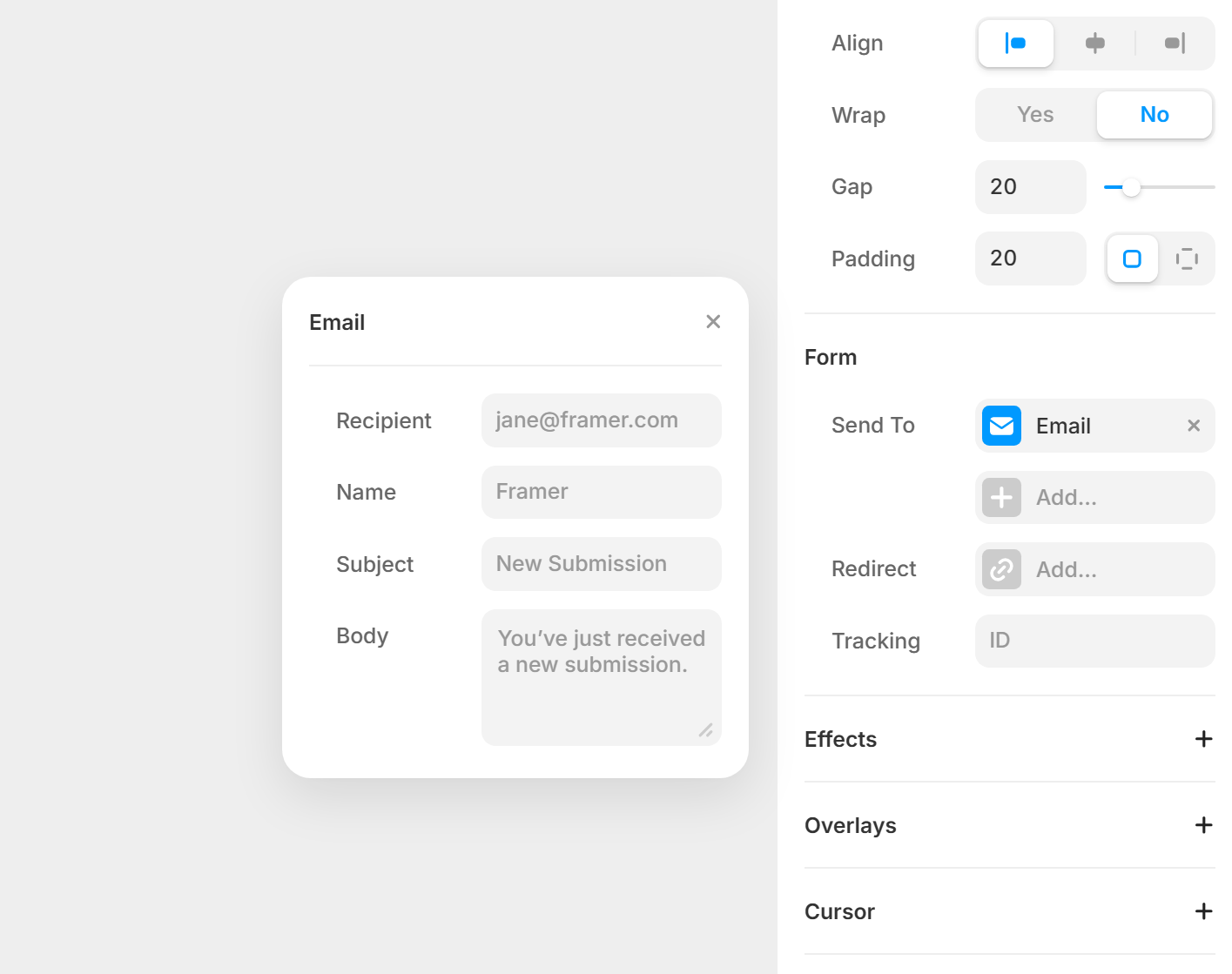1232x974 pixels.
Task: Click the Recipient field showing jane@framer.com
Action: click(601, 420)
